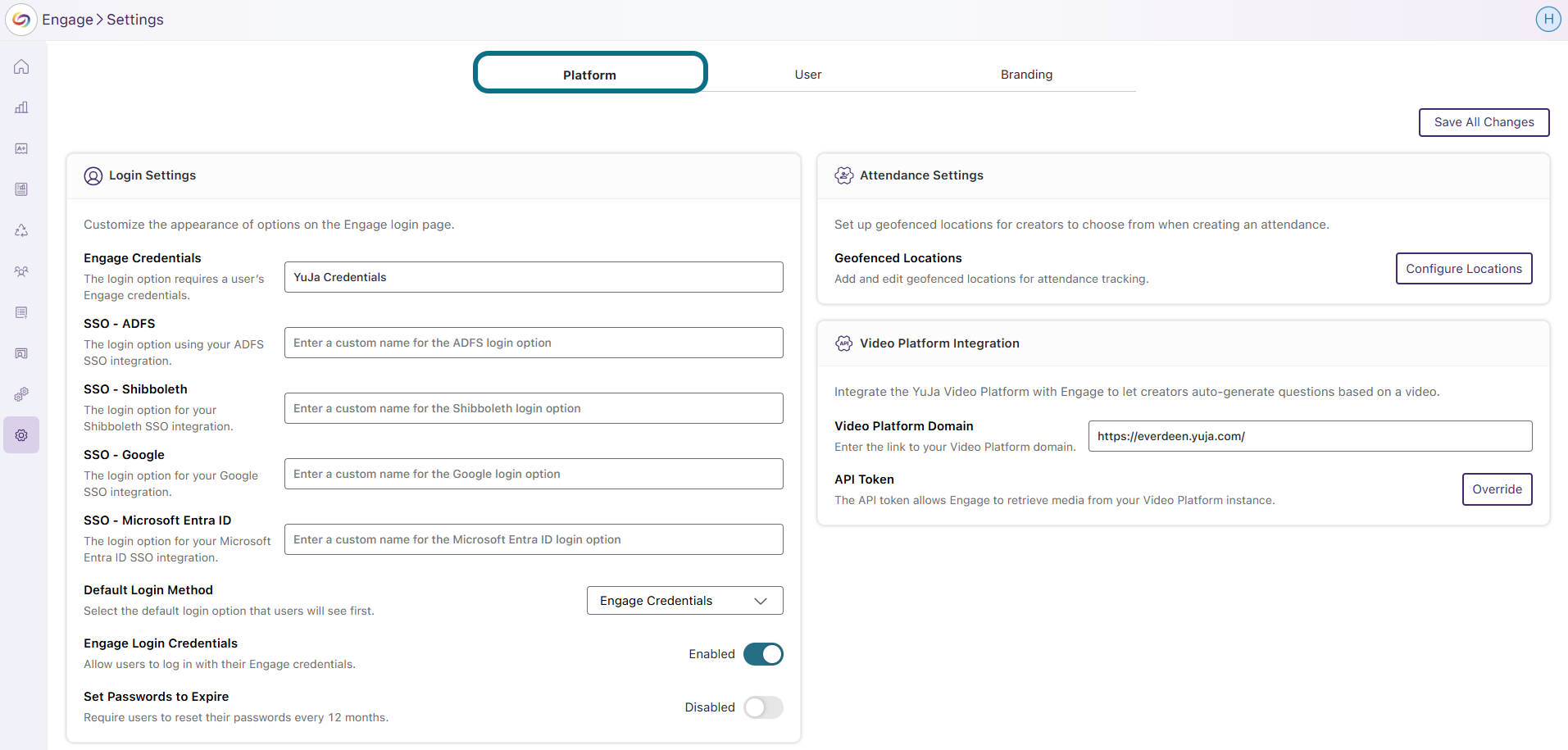
Task: Click the "Geofenced Locations" label
Action: (898, 258)
